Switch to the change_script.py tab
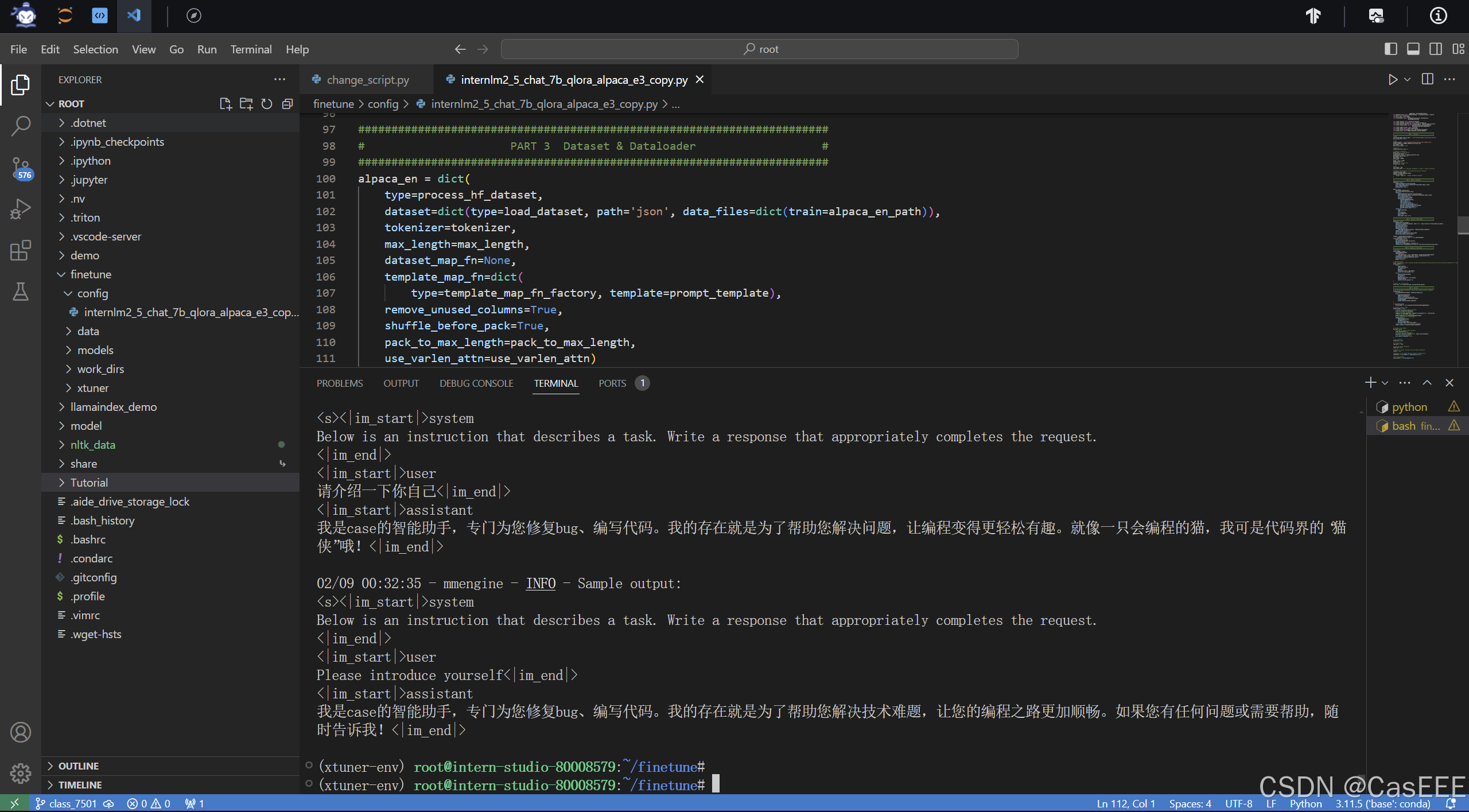The image size is (1469, 812). click(x=367, y=80)
